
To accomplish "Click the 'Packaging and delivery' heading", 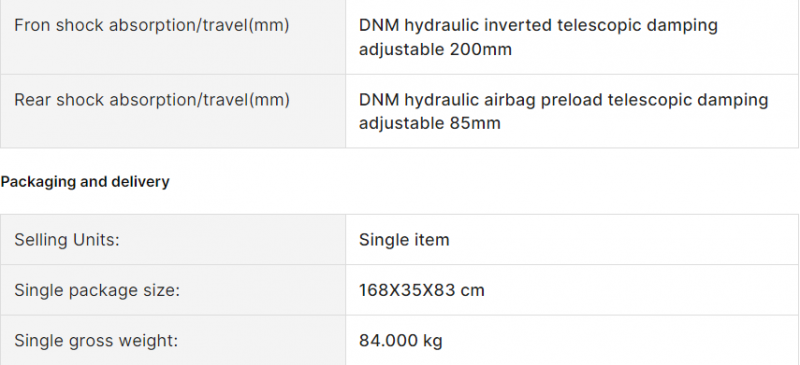I will 85,182.
